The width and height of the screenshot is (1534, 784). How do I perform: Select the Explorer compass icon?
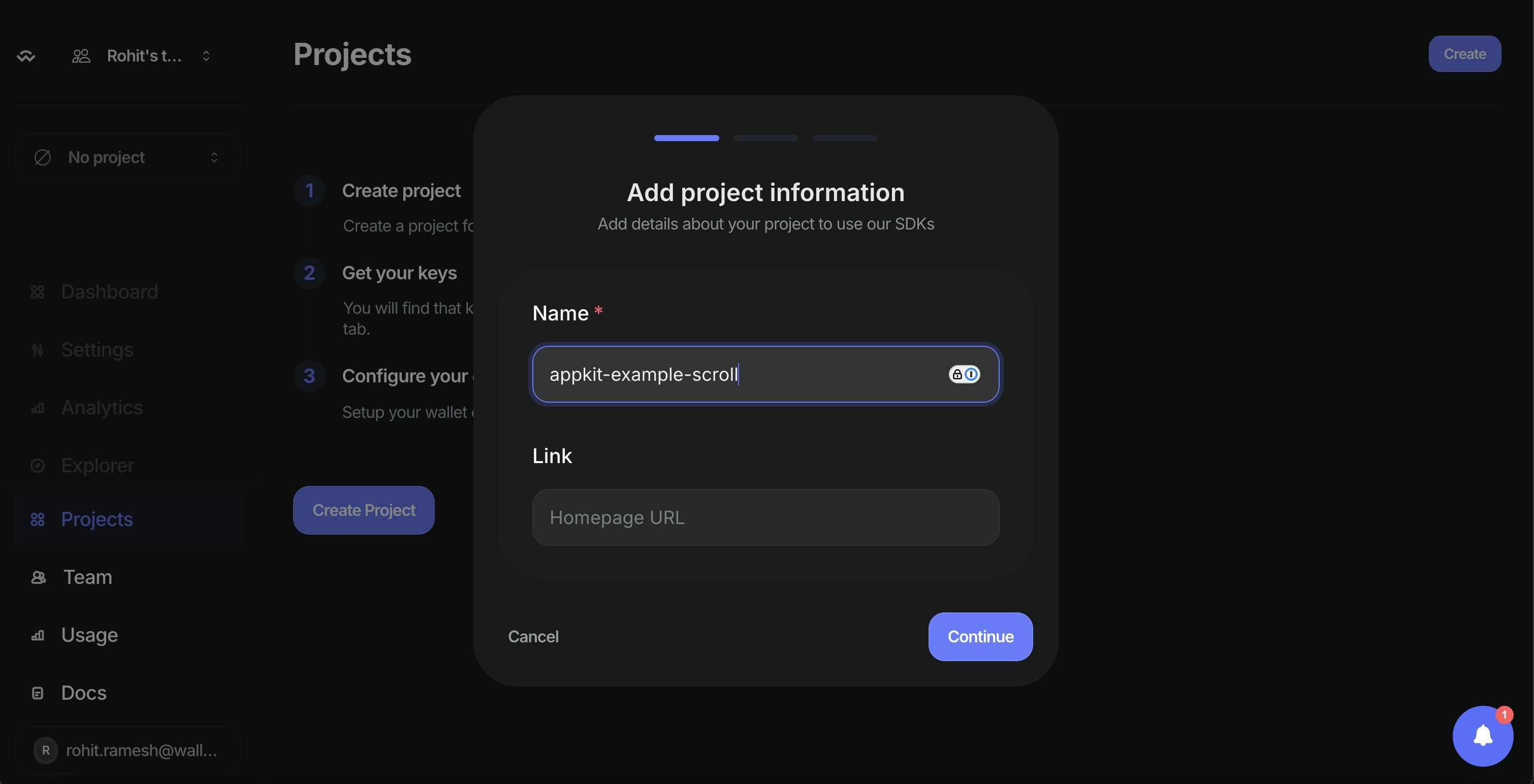pos(38,466)
